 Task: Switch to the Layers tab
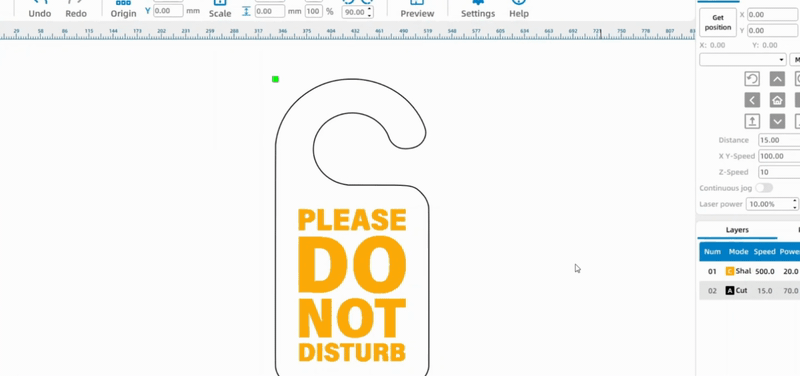[737, 230]
